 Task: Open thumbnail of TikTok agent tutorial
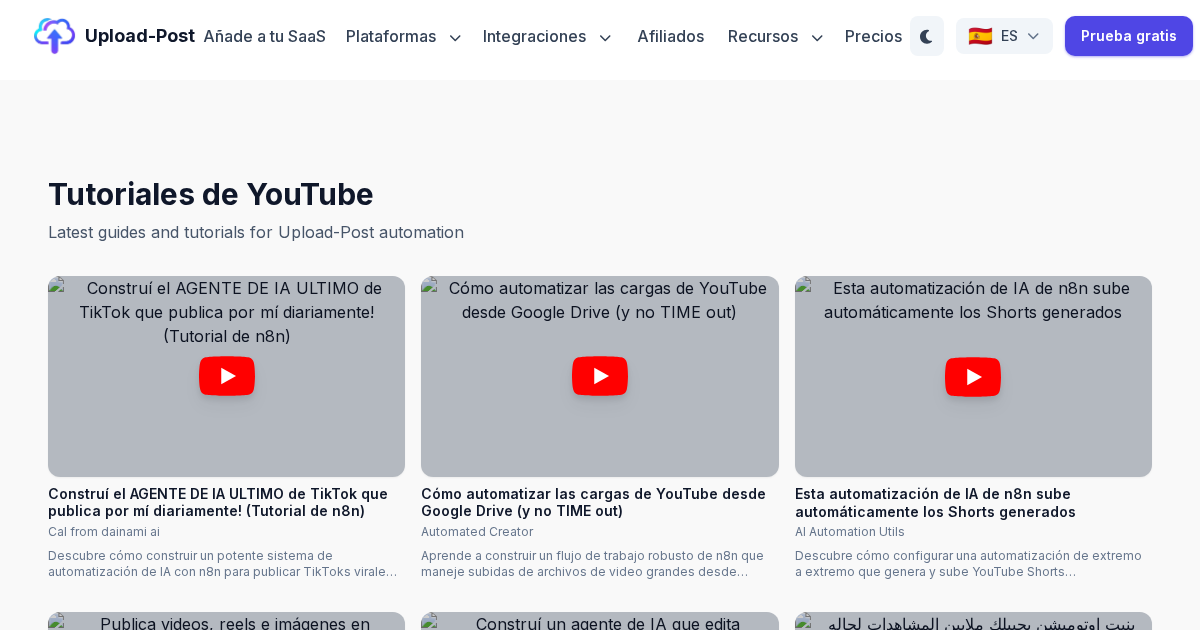point(227,376)
